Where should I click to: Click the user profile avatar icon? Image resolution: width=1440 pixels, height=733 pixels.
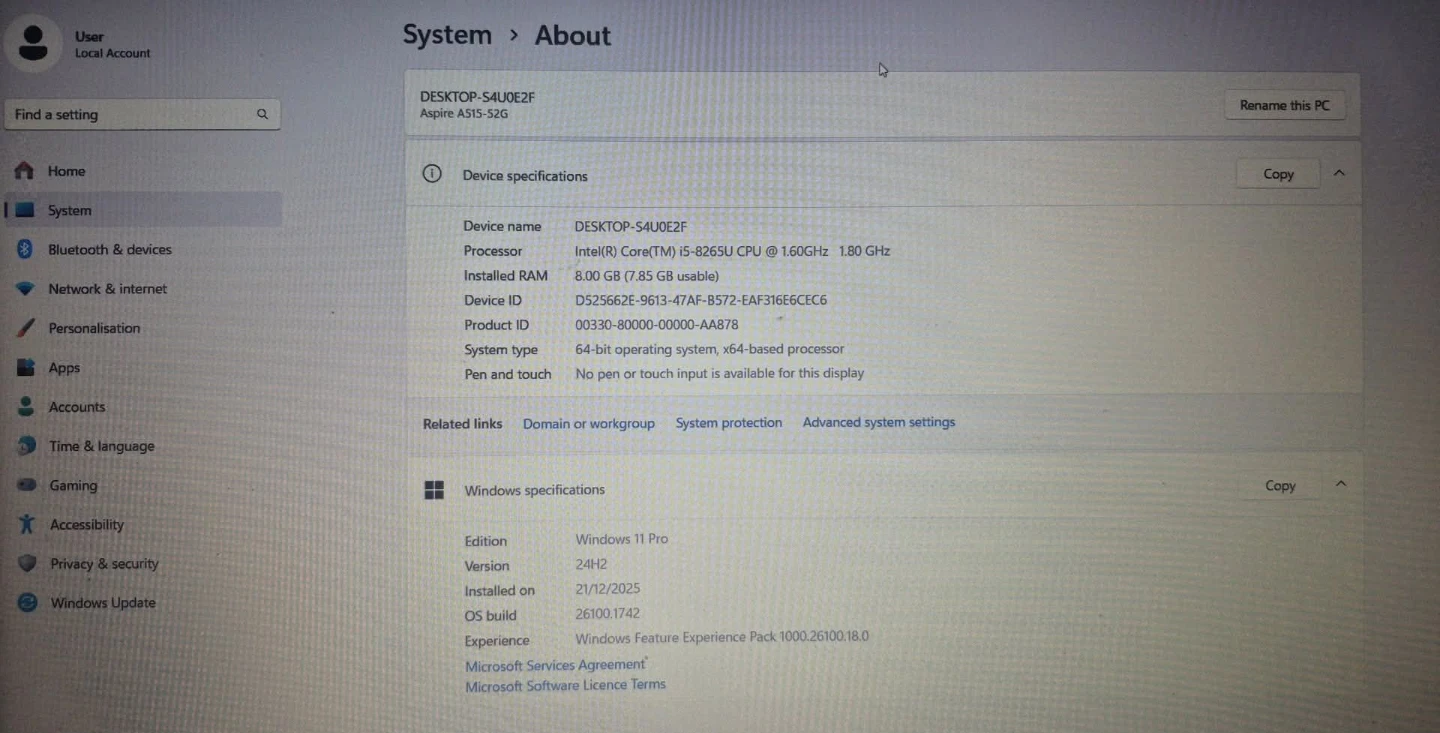33,43
